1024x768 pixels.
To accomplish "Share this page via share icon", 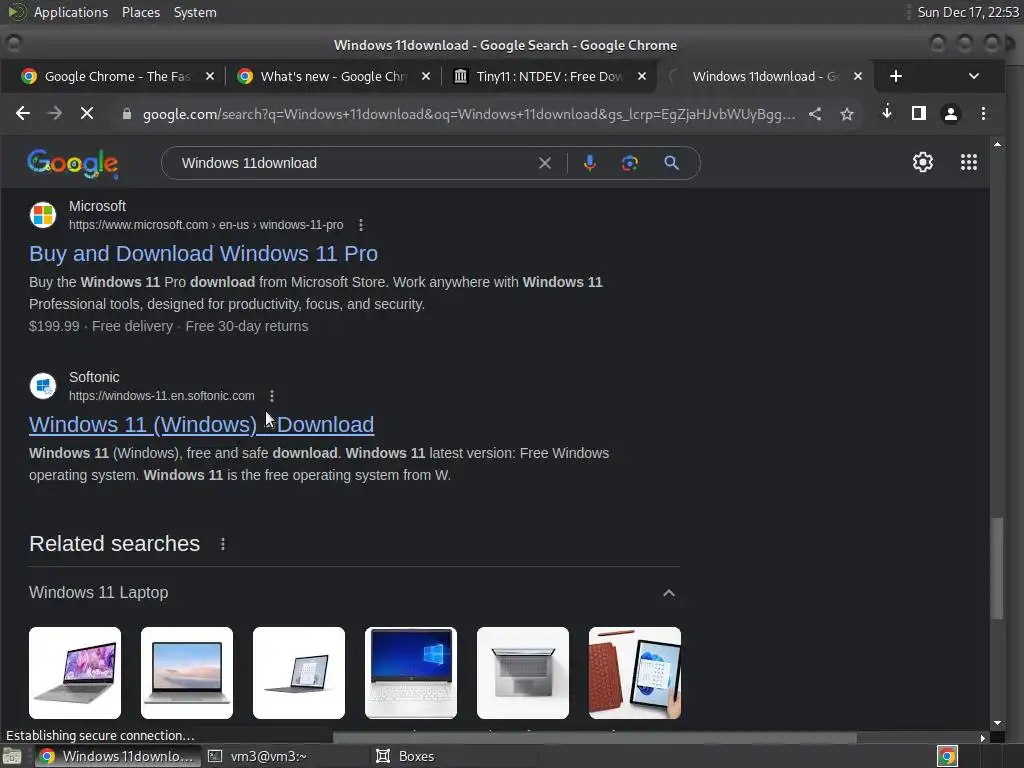I will (x=815, y=114).
